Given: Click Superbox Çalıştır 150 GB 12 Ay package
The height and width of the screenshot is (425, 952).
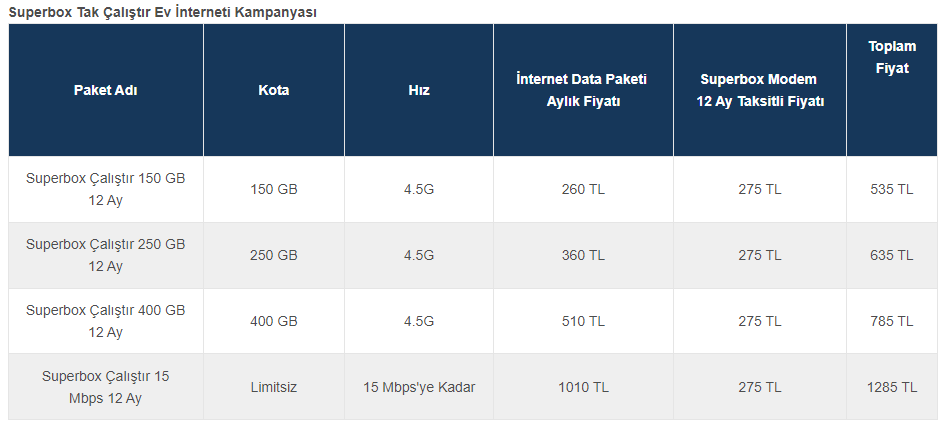Looking at the screenshot, I should [106, 189].
